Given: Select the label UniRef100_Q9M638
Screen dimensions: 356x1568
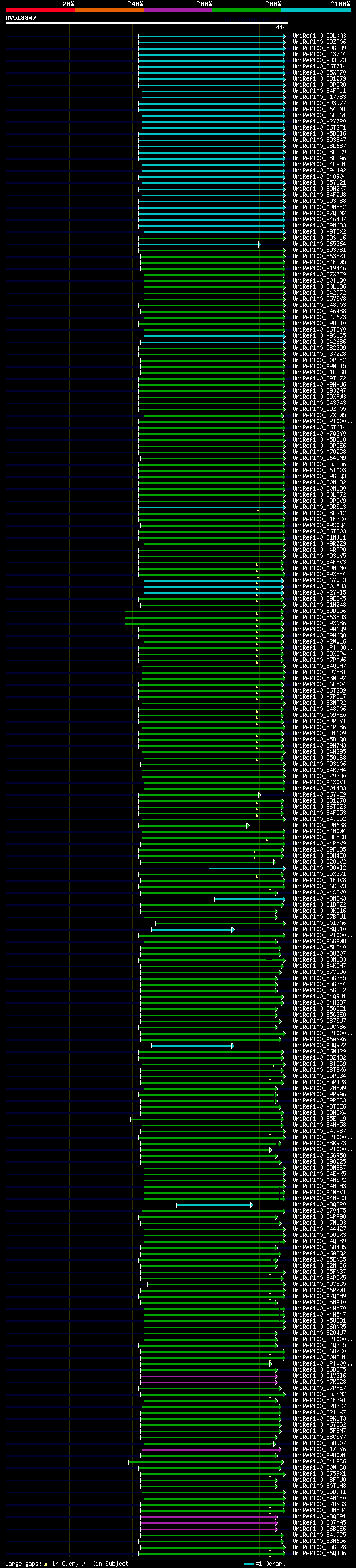Looking at the screenshot, I should point(319,825).
